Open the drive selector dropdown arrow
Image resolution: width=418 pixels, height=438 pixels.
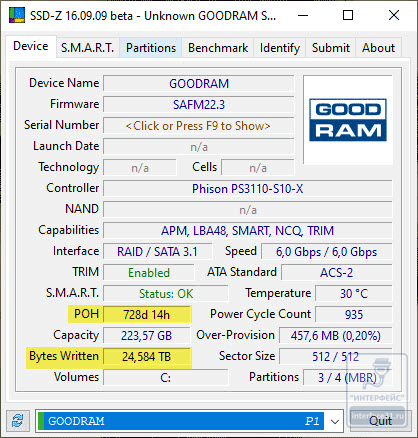coord(335,421)
